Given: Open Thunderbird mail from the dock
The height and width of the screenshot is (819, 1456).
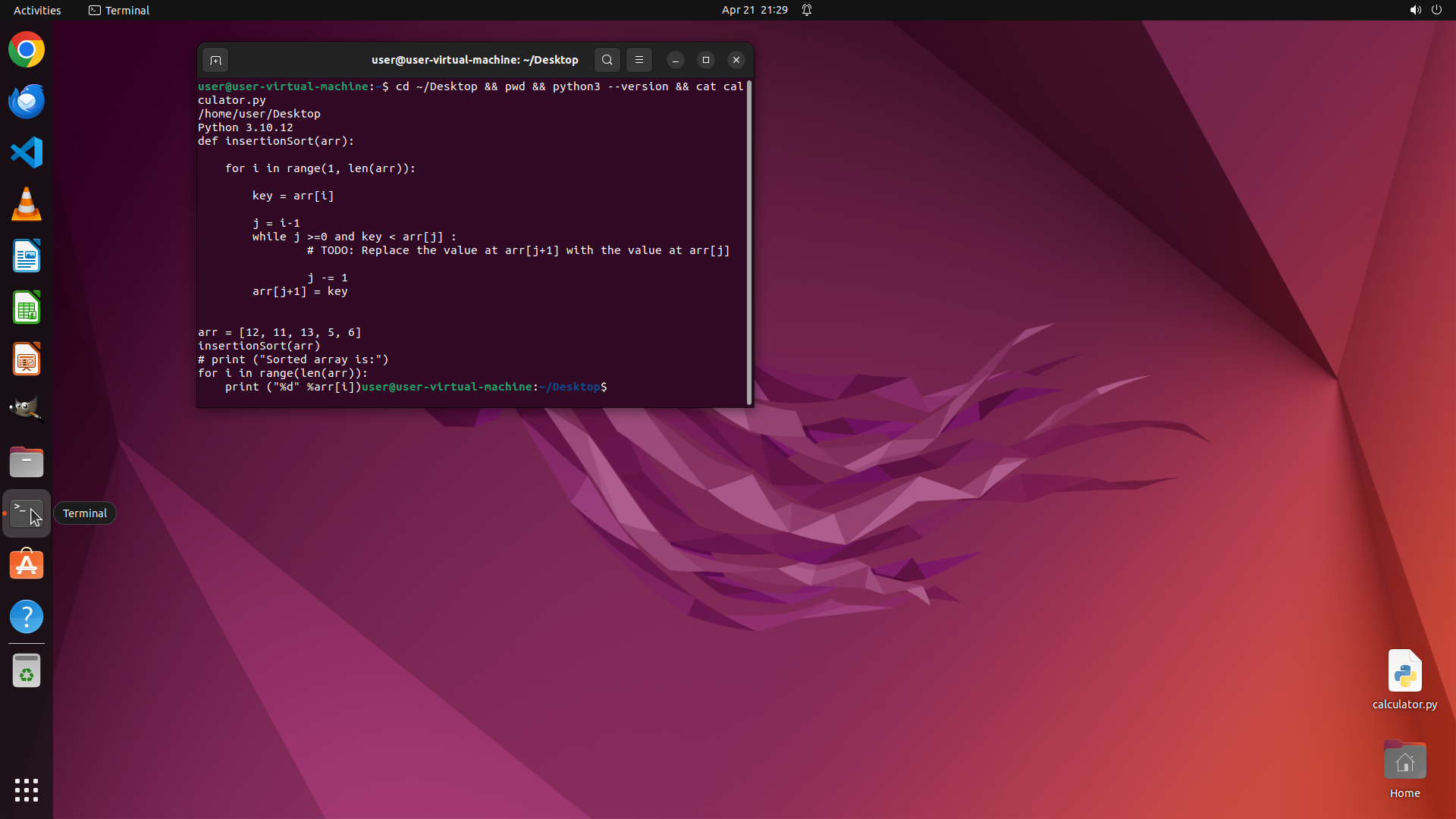Looking at the screenshot, I should click(27, 102).
